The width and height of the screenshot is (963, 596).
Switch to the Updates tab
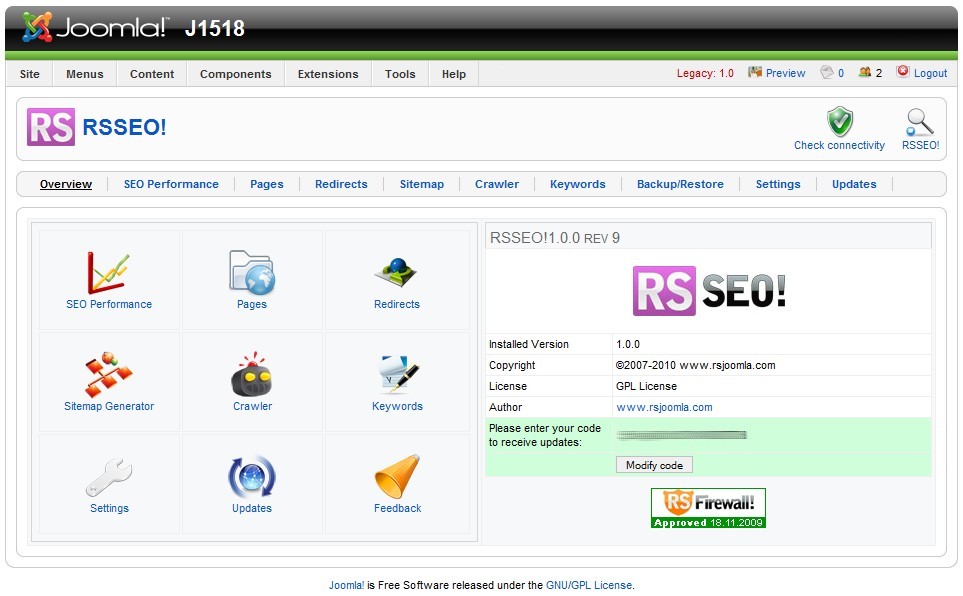coord(854,184)
